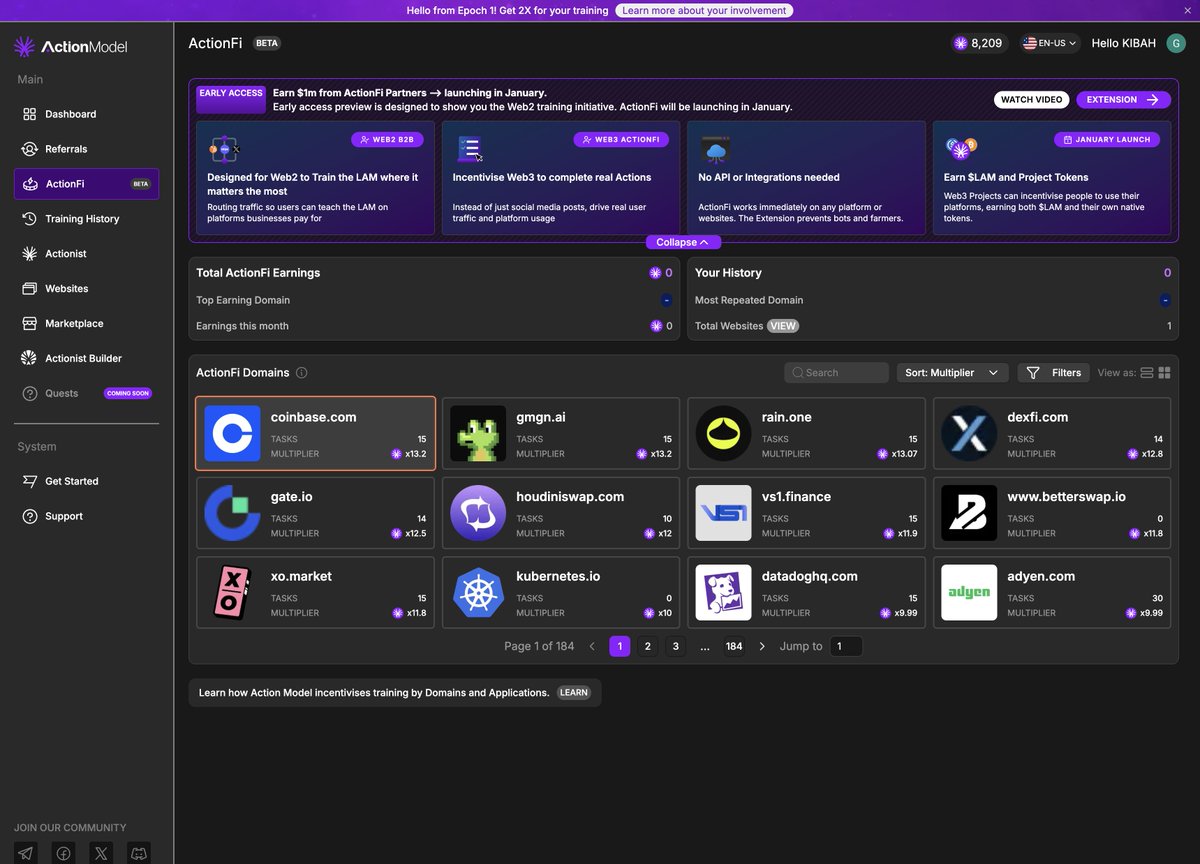The height and width of the screenshot is (864, 1200).
Task: Click the WATCH VIDEO button
Action: coord(1031,99)
